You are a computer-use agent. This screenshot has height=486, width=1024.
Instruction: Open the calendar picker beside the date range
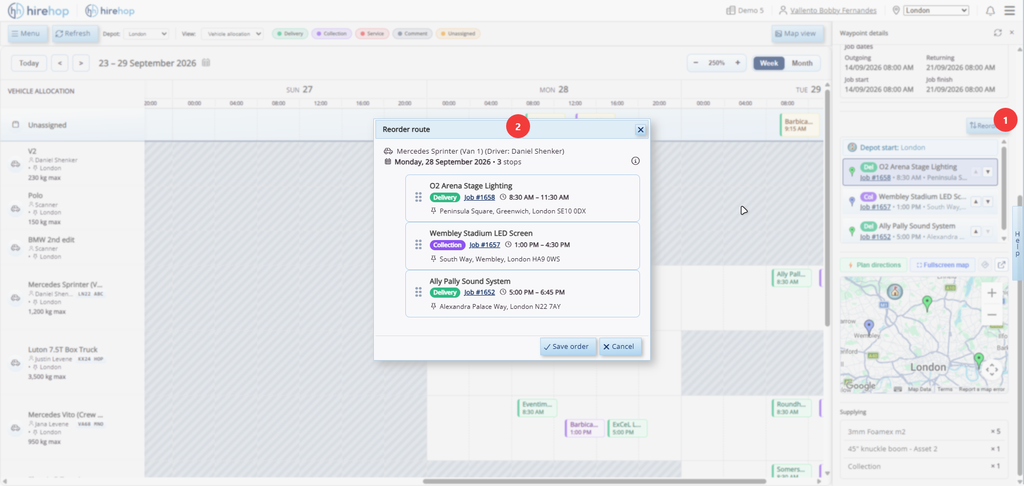pyautogui.click(x=206, y=63)
